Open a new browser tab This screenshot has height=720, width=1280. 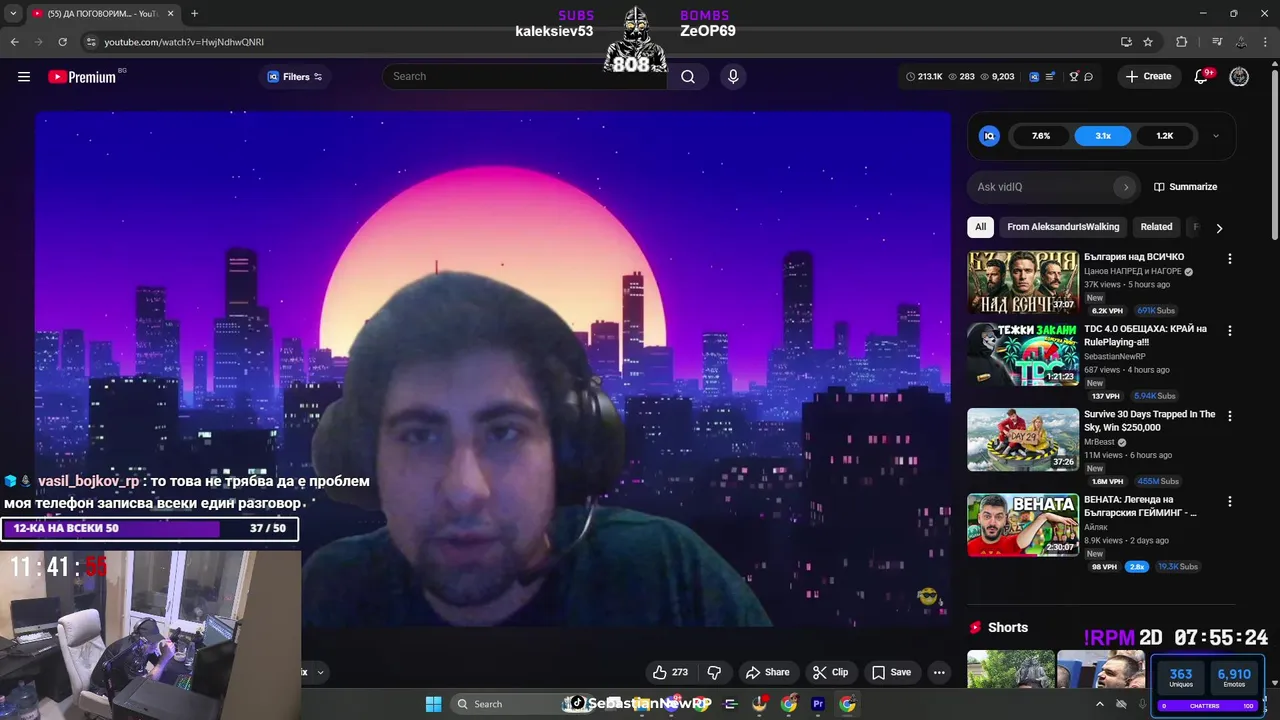(x=194, y=13)
